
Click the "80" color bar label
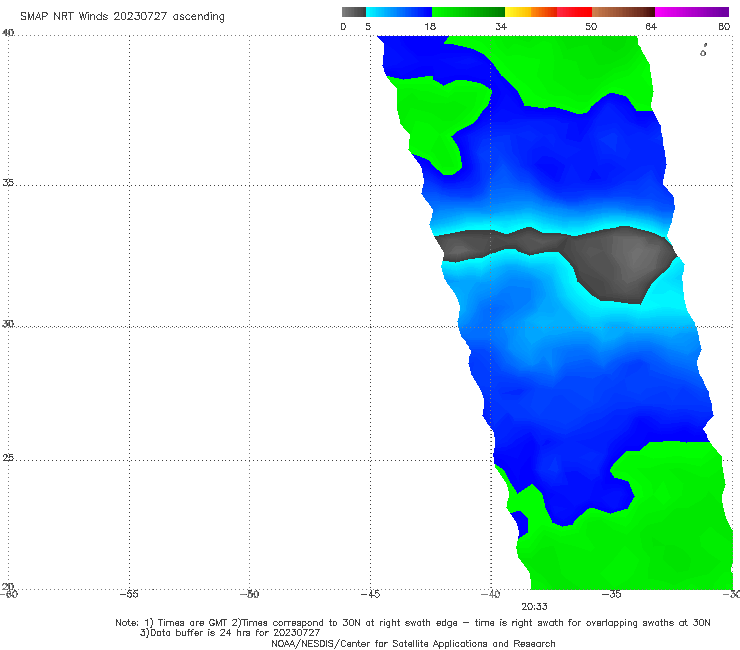pos(724,27)
